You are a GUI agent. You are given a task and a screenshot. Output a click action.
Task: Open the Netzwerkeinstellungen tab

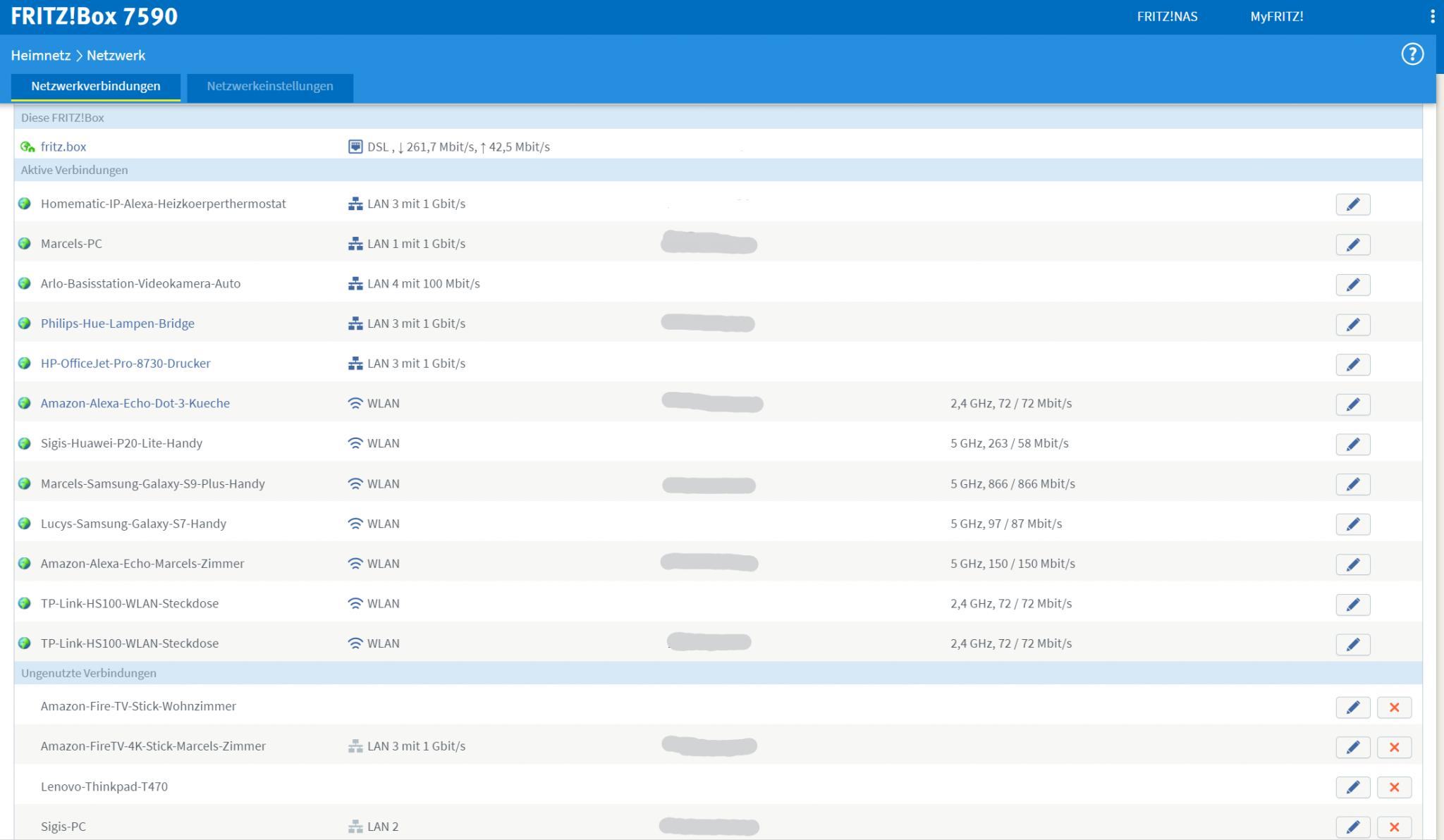(x=270, y=87)
